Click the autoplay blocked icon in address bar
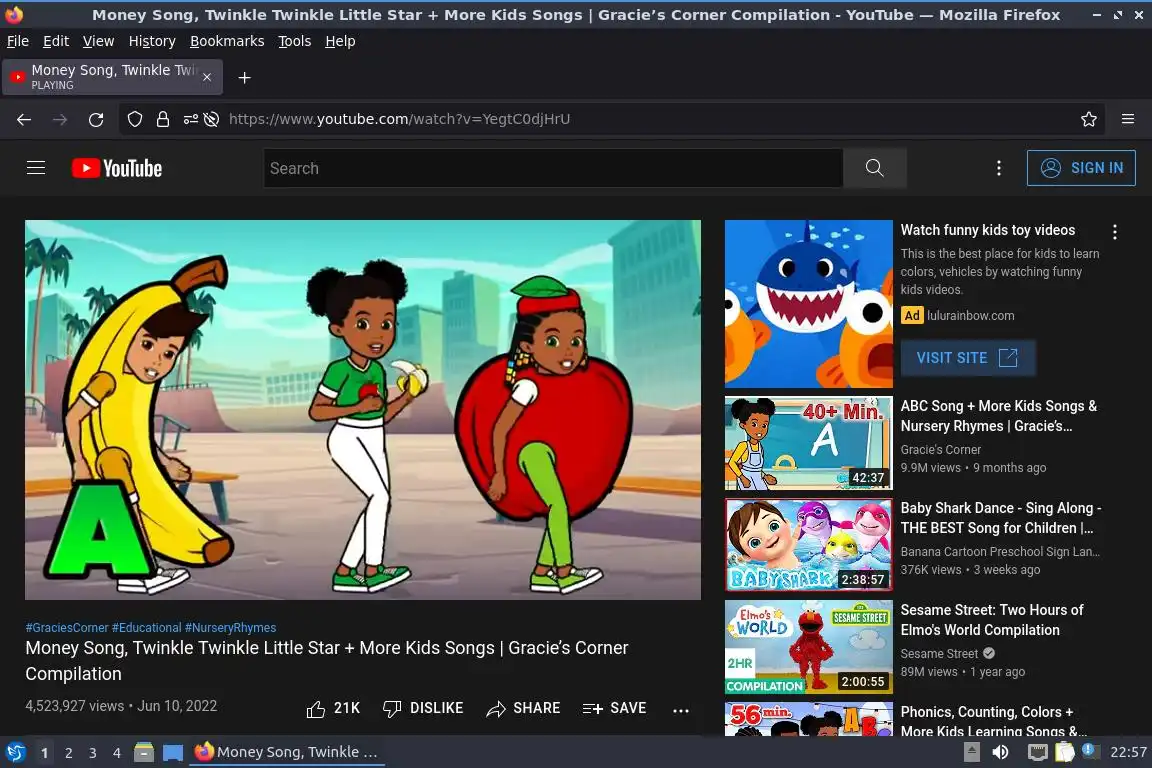The height and width of the screenshot is (768, 1152). [x=212, y=119]
